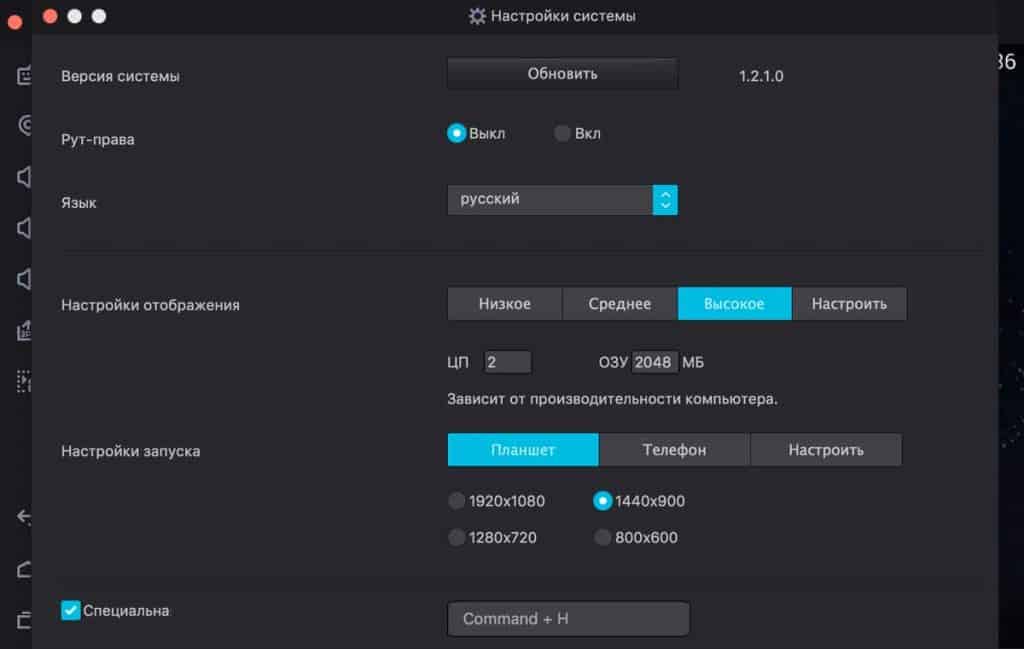
Task: Click the Зависит от производительности компьютера note
Action: [612, 398]
